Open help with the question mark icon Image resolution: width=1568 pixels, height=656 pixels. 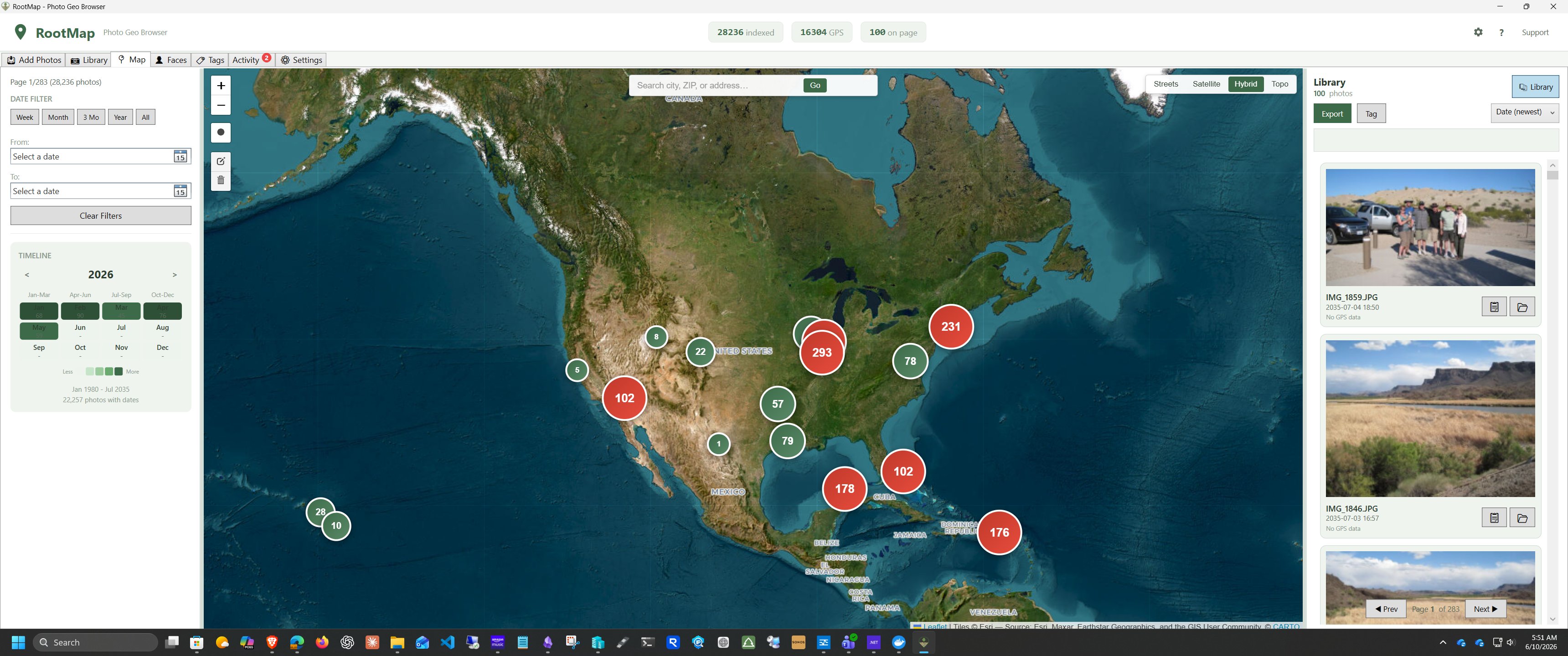click(1501, 32)
